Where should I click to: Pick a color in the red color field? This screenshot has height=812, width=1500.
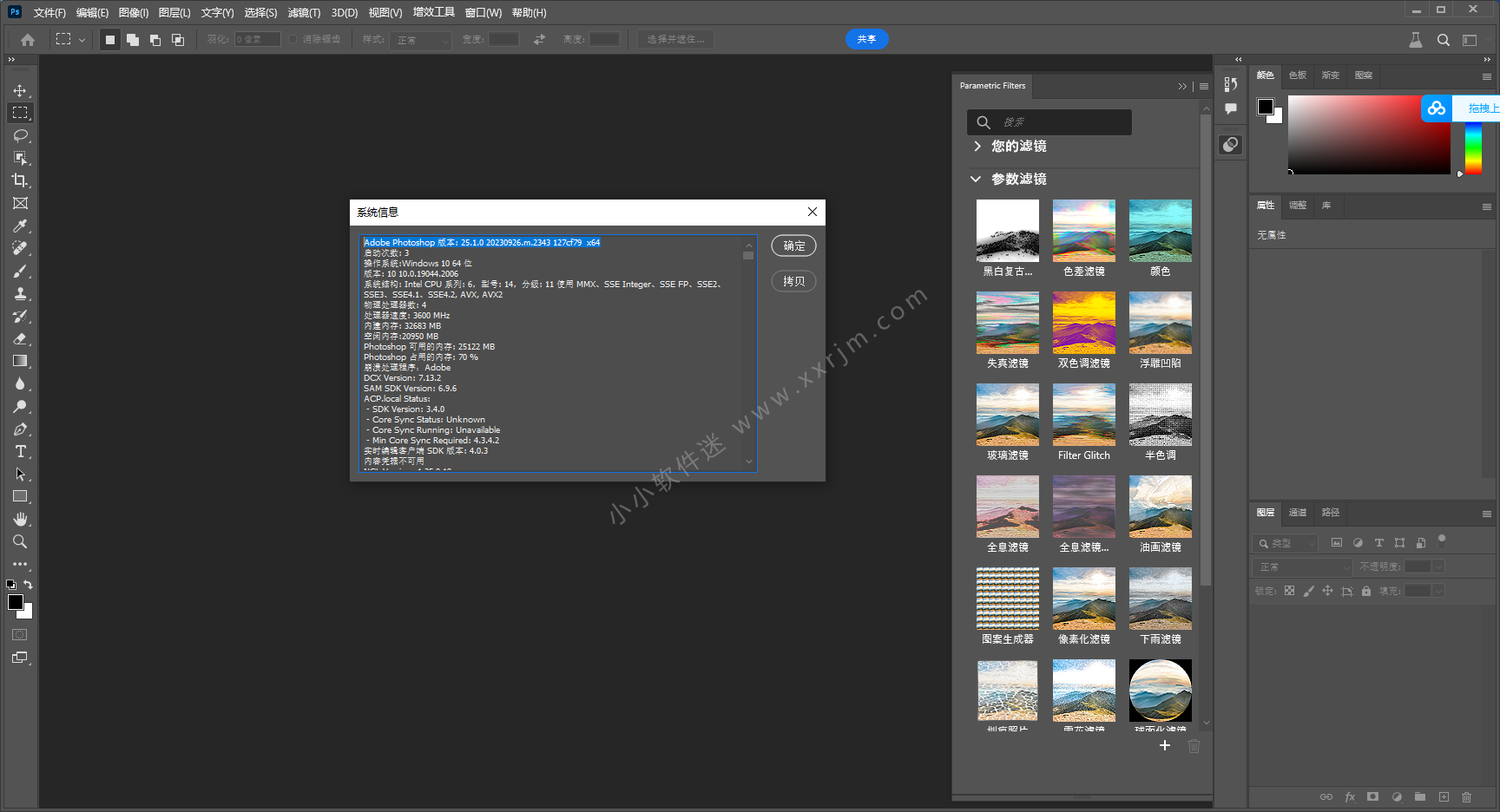tap(1369, 134)
